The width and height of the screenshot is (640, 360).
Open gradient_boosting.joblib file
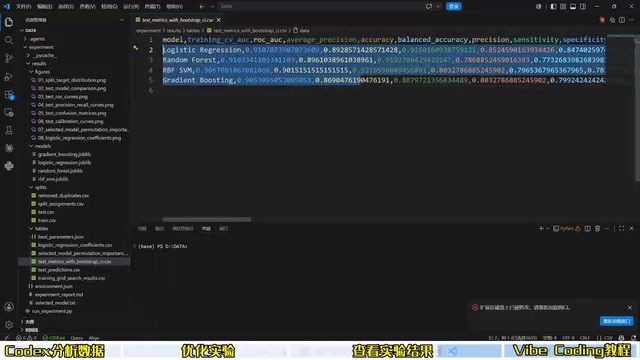[64, 154]
